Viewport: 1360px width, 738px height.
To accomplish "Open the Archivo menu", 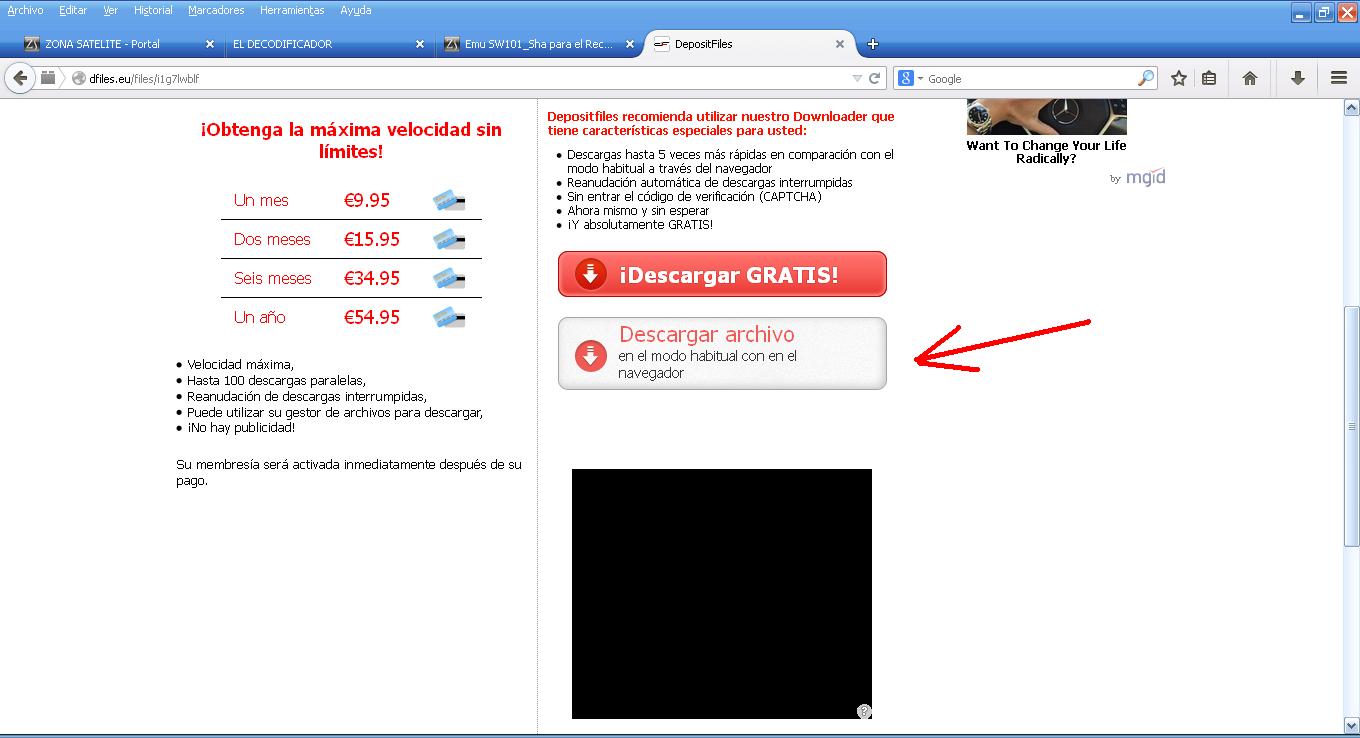I will pos(25,10).
